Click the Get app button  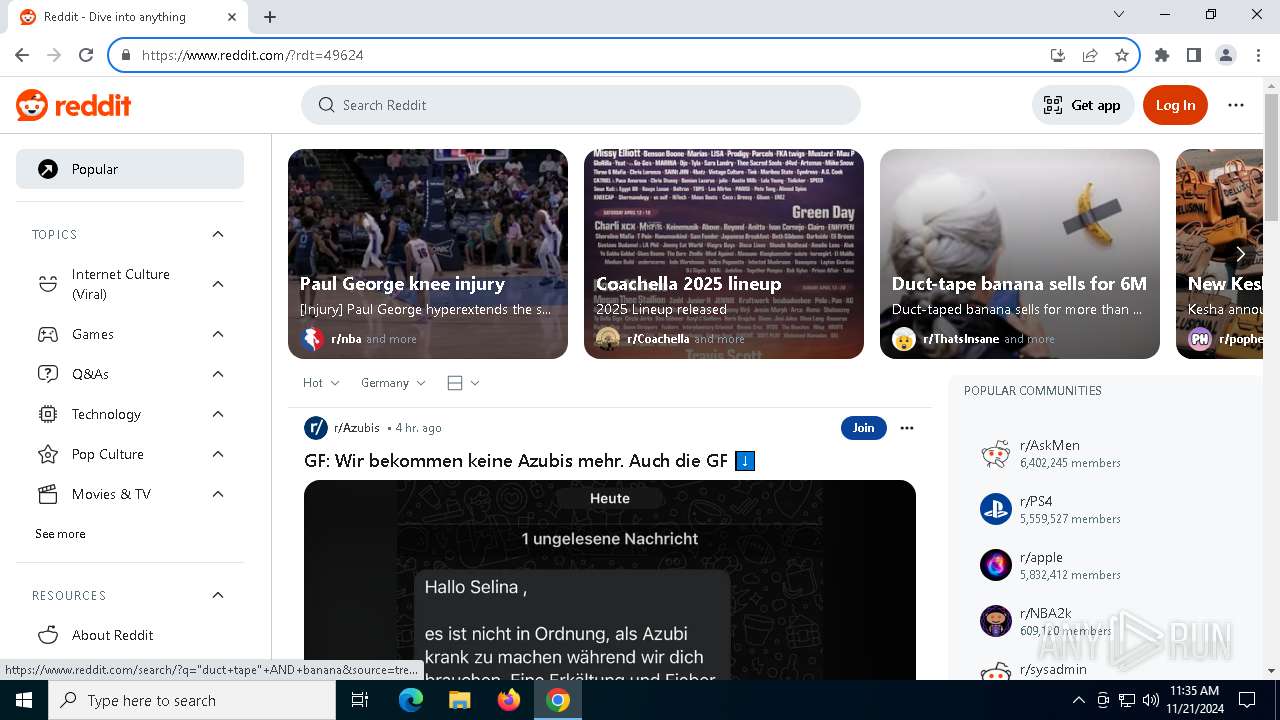click(1083, 105)
